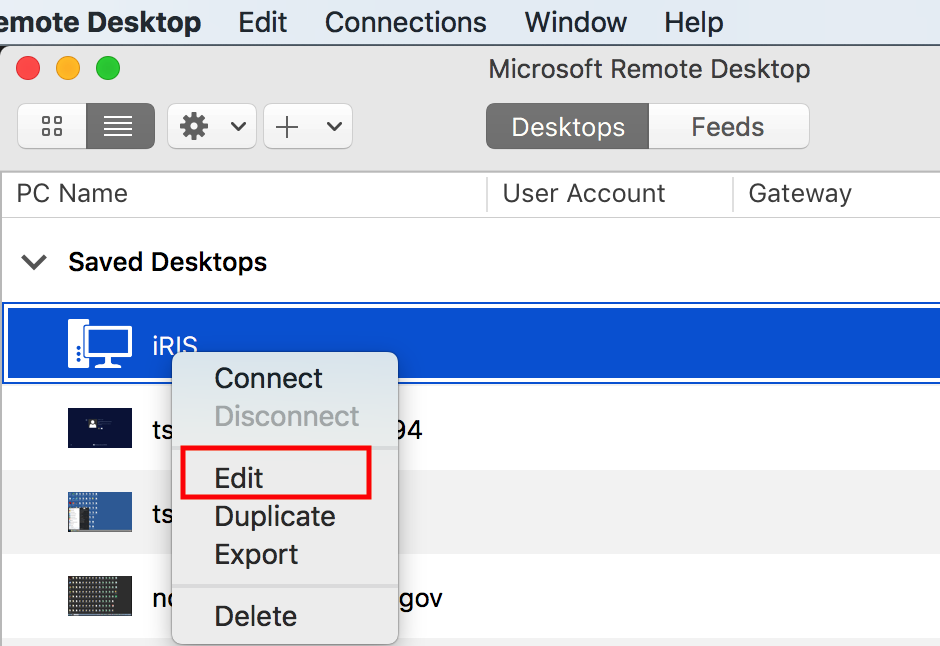
Task: Expand the gear settings dropdown arrow
Action: coord(239,126)
